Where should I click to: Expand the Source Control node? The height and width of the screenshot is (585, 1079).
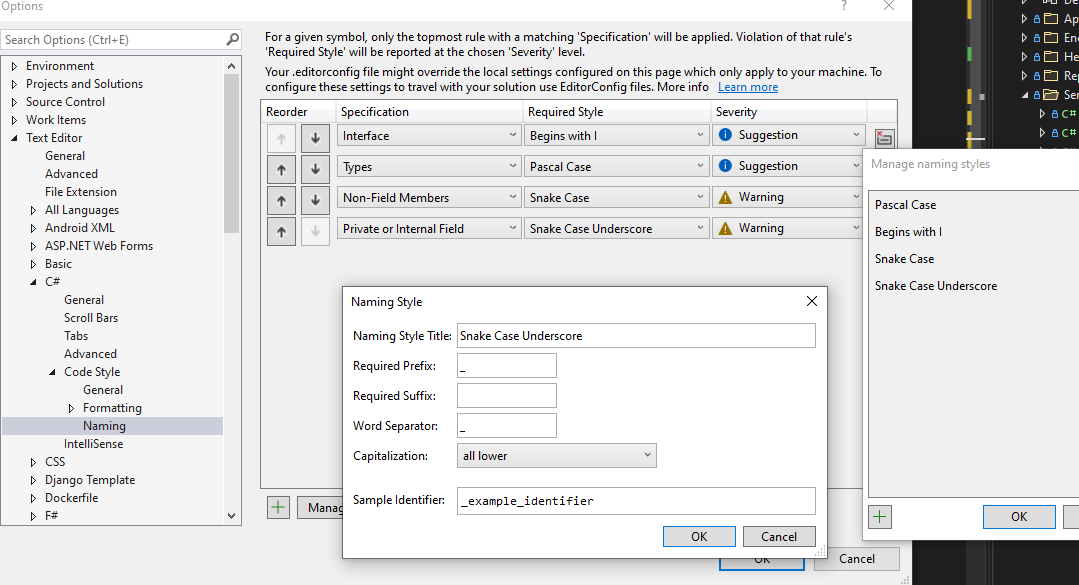14,102
